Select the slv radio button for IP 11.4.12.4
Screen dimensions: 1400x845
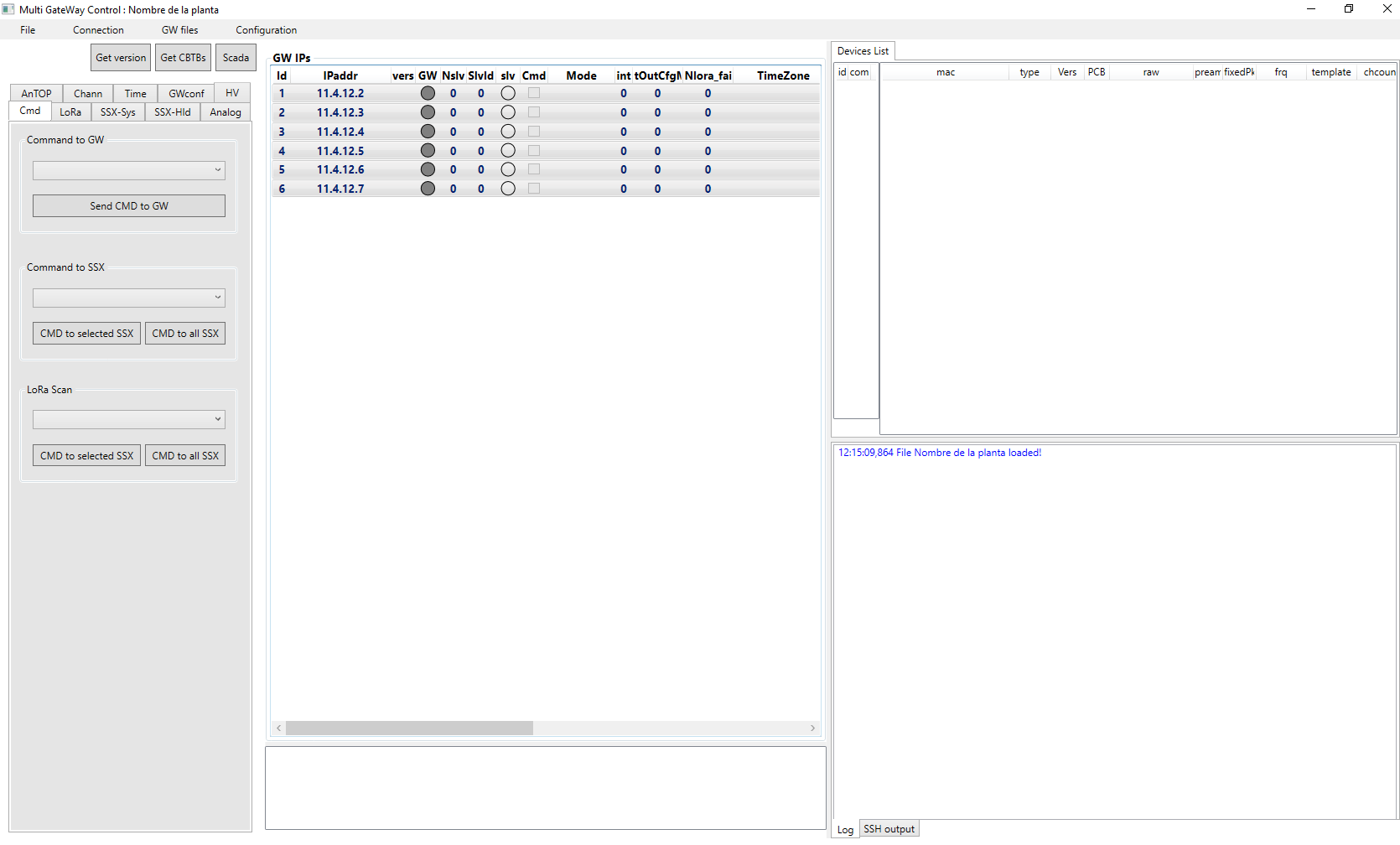coord(508,131)
